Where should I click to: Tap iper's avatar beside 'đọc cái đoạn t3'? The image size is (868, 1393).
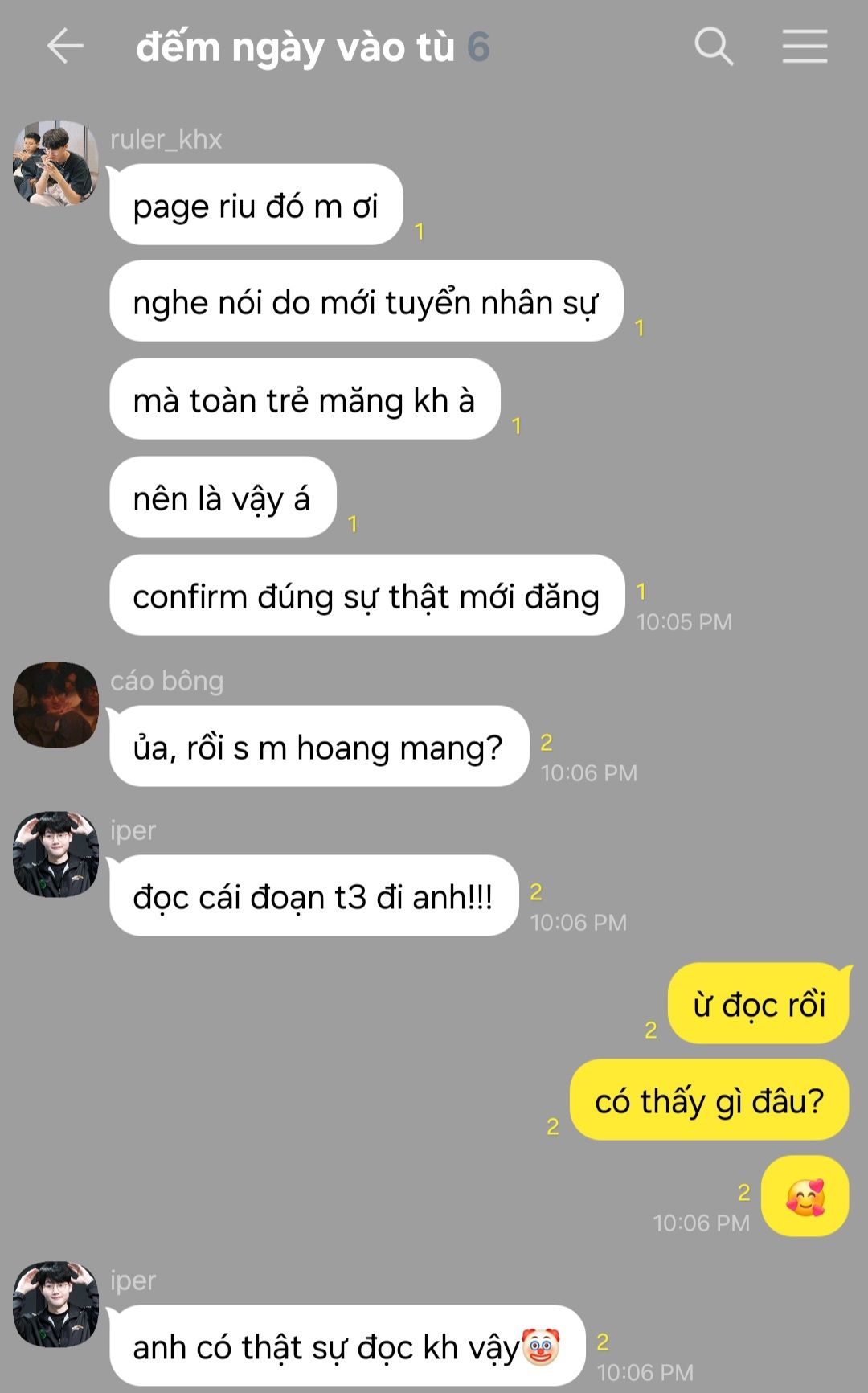tap(55, 854)
